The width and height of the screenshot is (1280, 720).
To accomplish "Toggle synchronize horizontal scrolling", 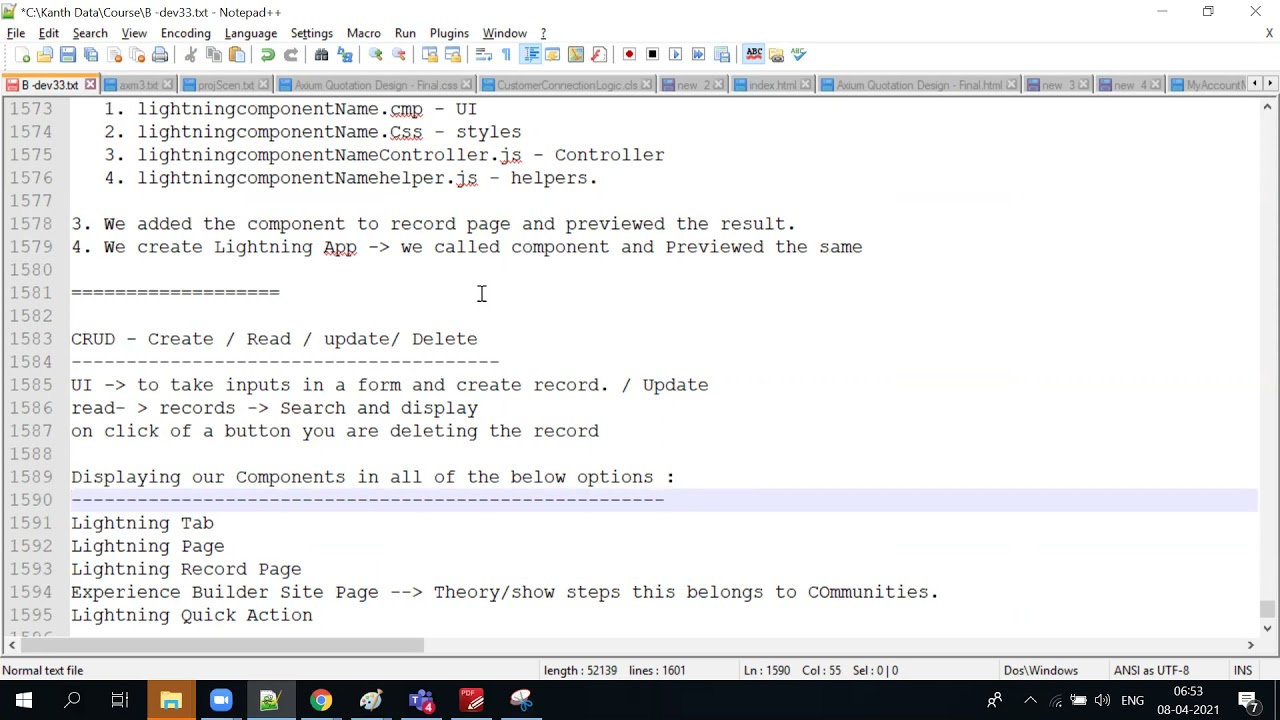I will point(452,54).
